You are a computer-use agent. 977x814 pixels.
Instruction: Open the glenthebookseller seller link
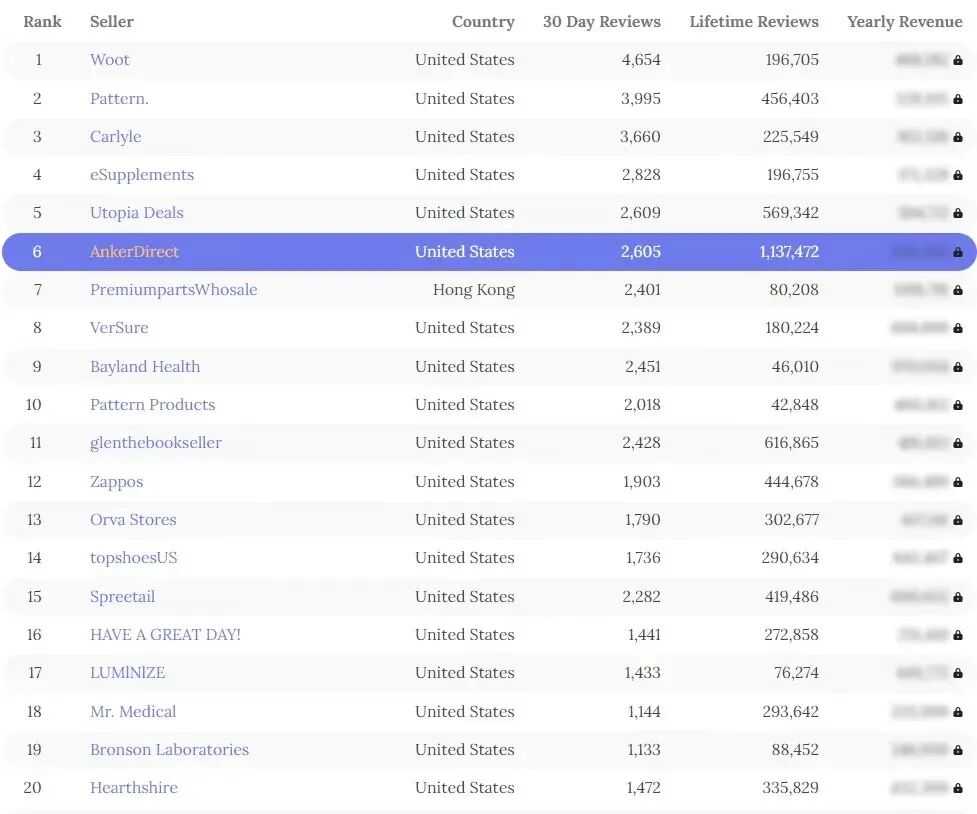tap(156, 443)
